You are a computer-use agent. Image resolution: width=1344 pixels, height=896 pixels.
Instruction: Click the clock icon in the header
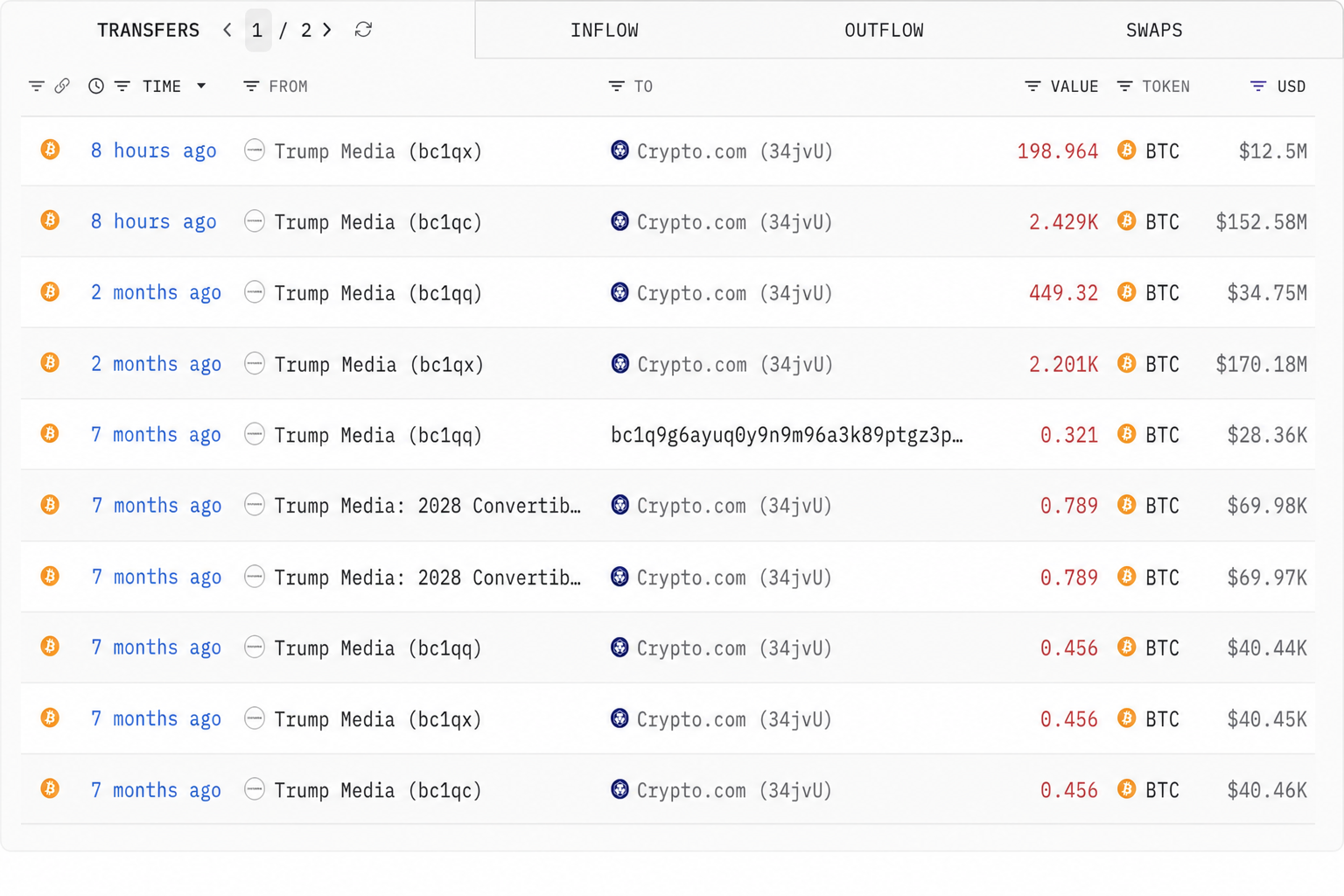point(96,86)
